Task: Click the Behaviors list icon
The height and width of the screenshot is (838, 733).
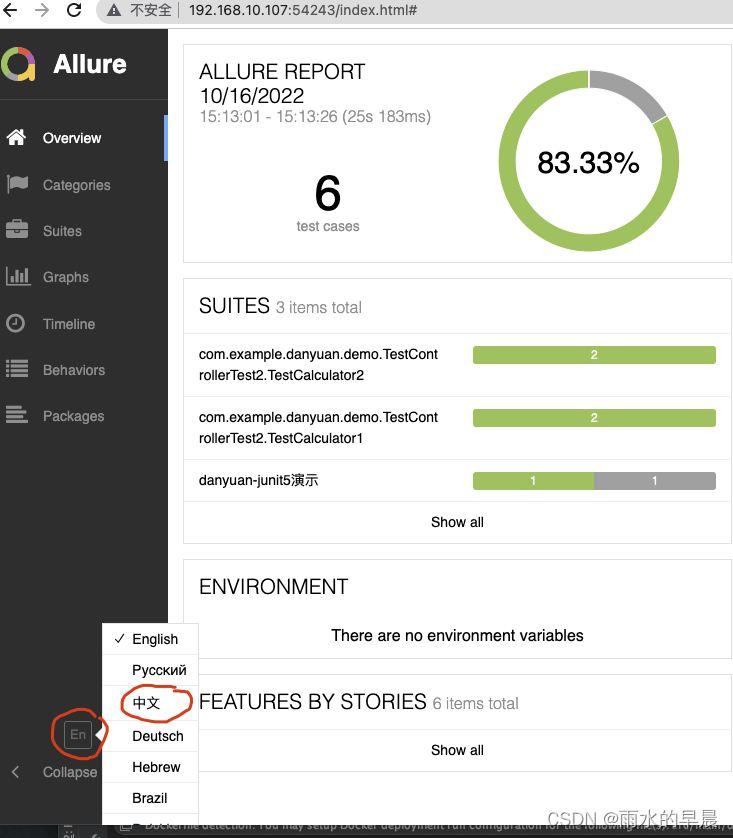Action: pos(17,369)
